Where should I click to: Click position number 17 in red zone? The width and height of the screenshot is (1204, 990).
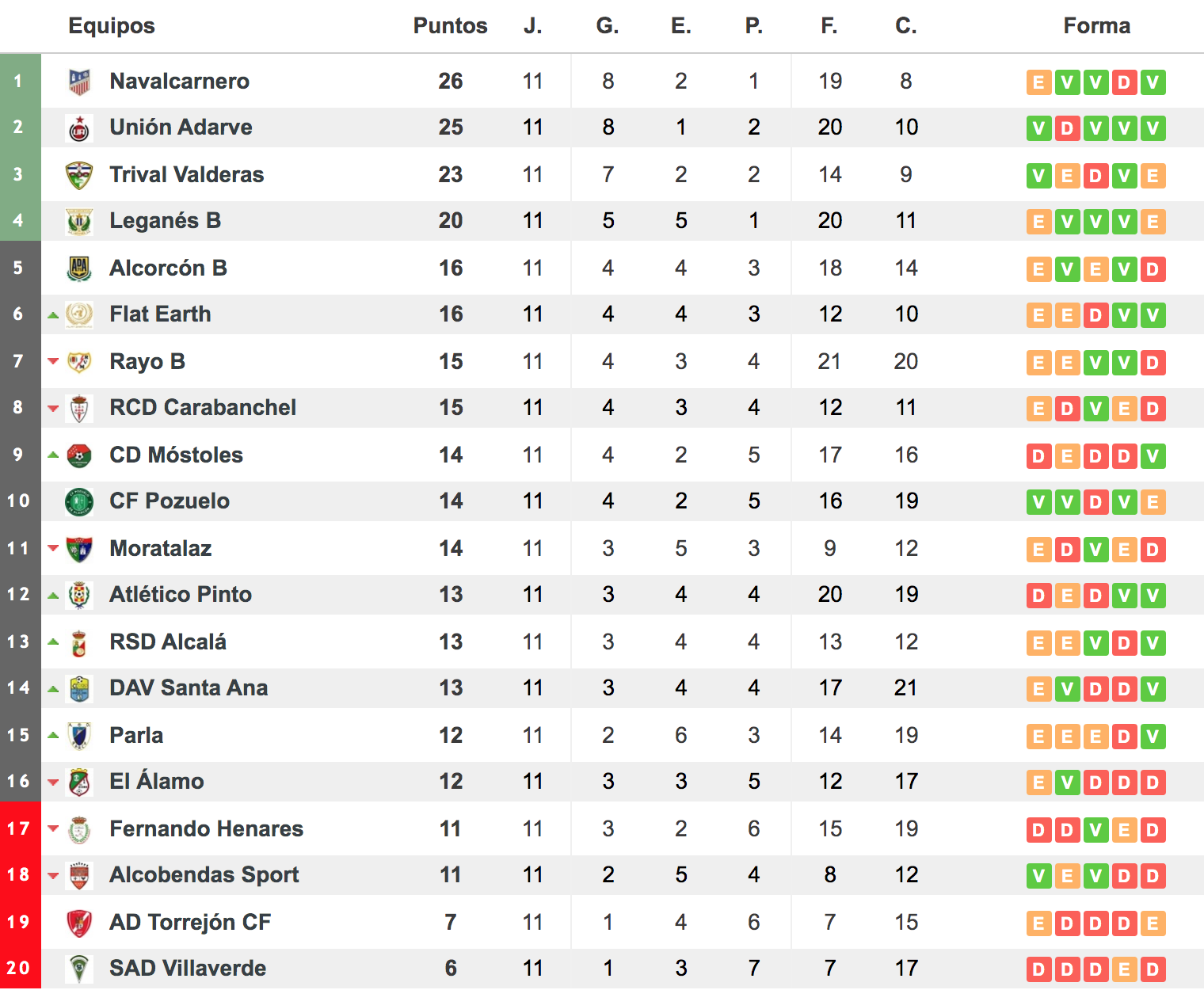click(19, 828)
